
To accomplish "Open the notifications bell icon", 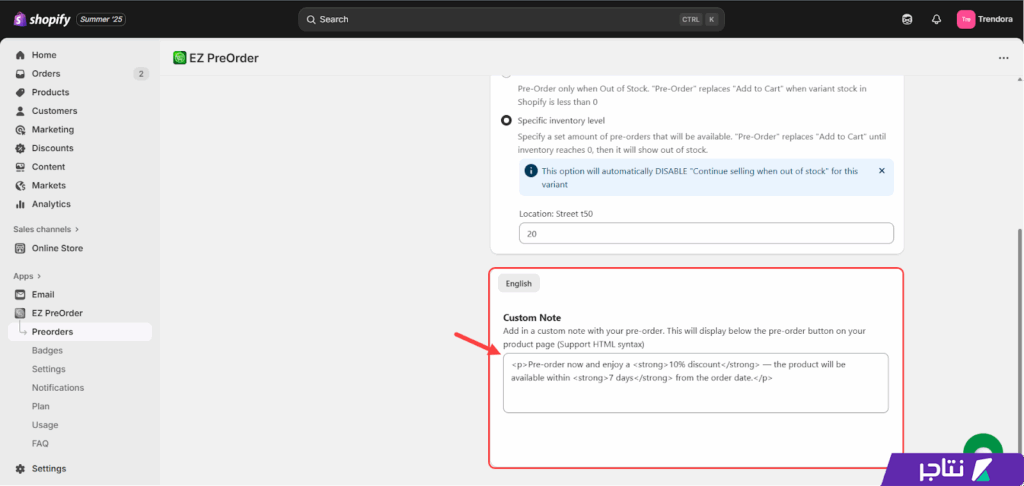I will pos(936,19).
